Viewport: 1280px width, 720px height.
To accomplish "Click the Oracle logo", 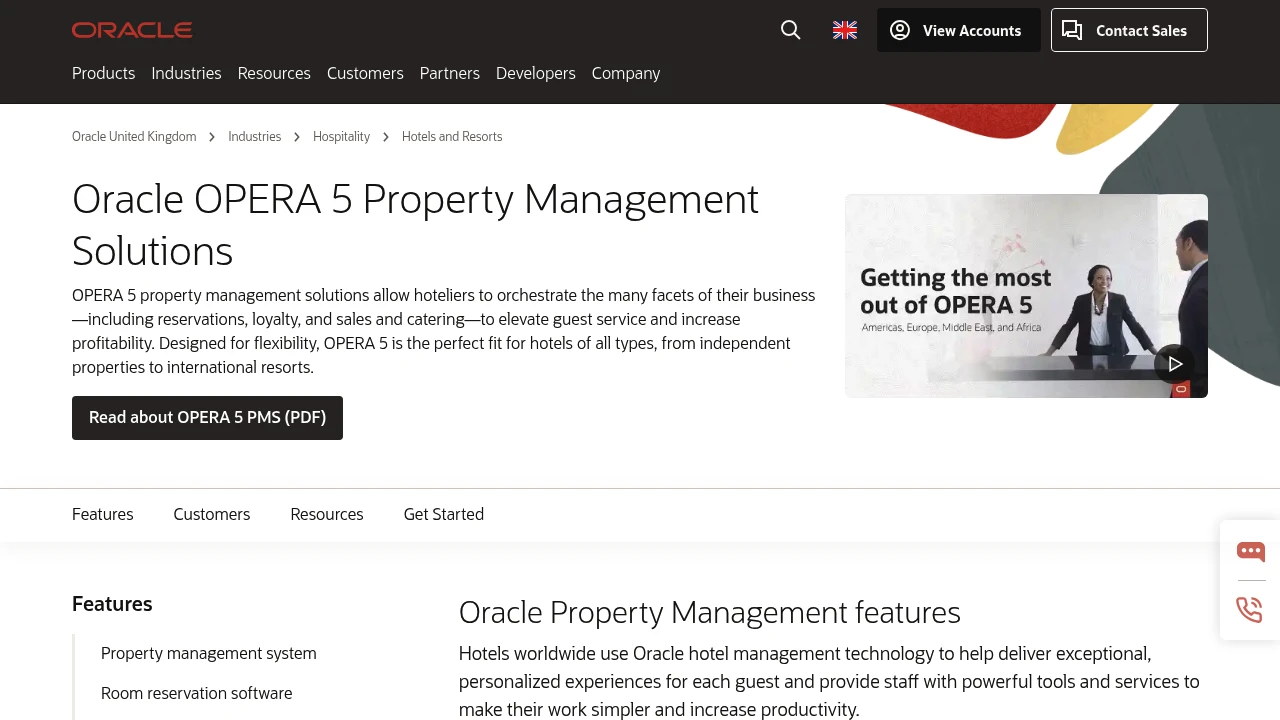I will coord(131,29).
